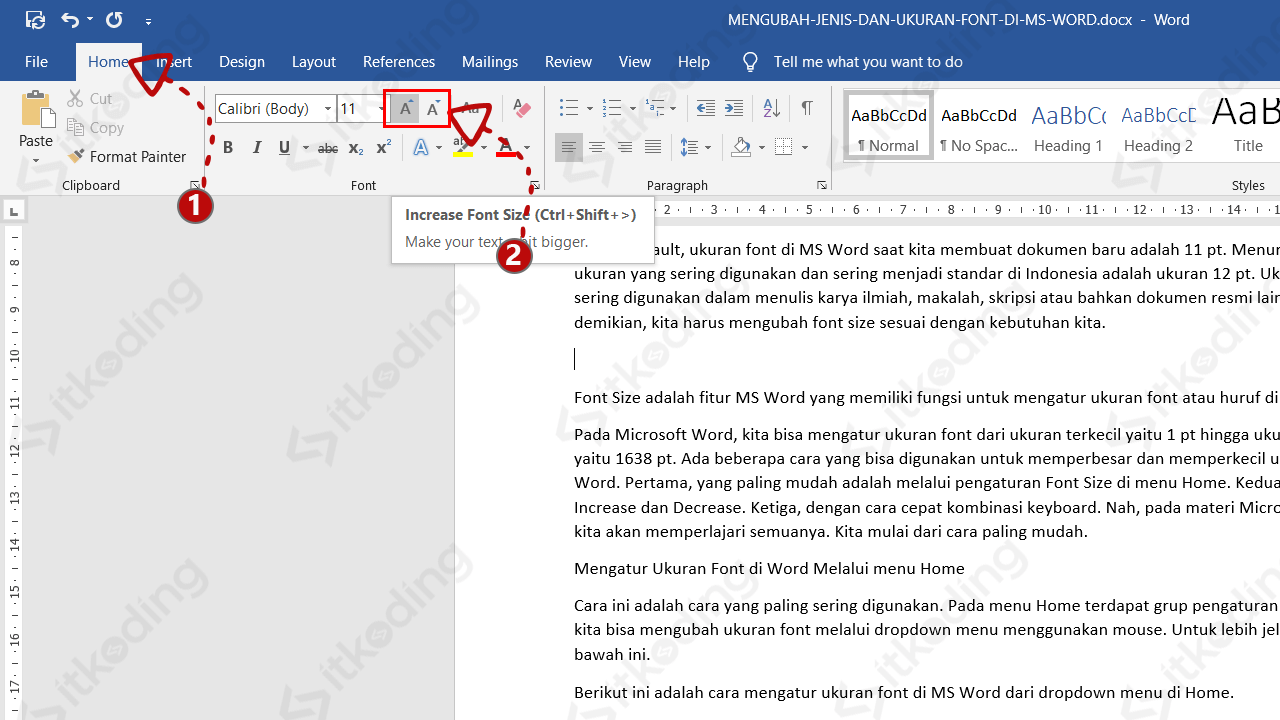Click the Cut button
1280x720 pixels.
91,98
